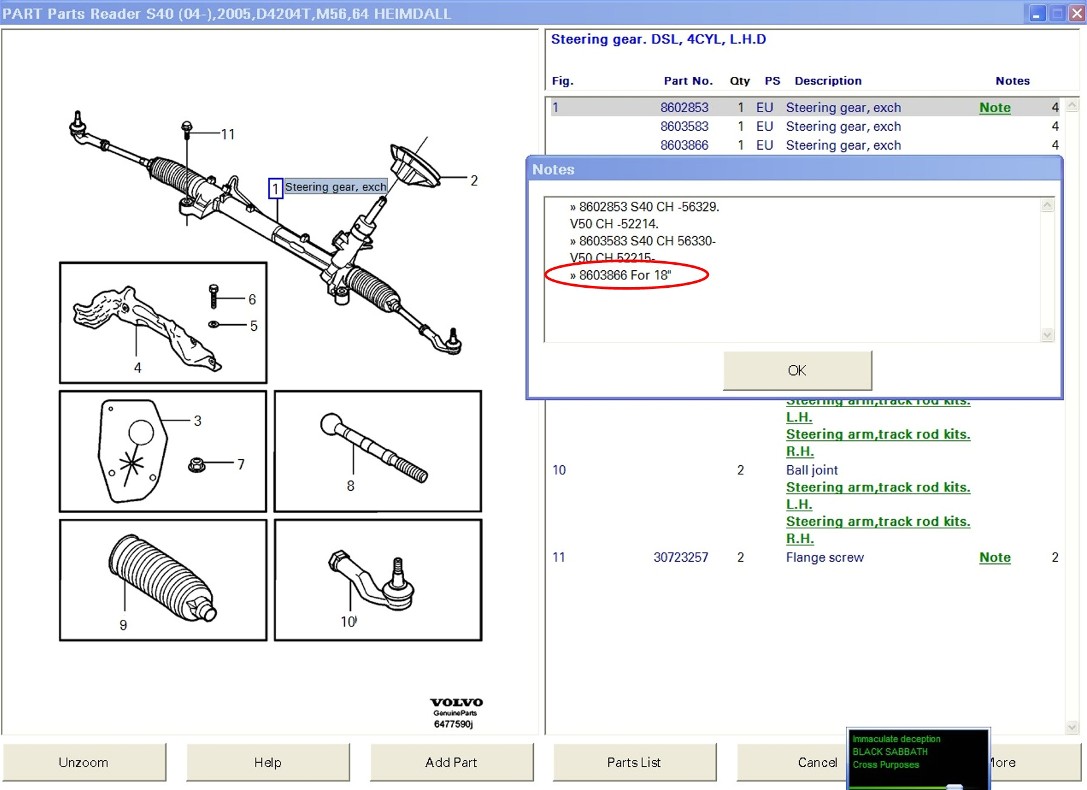Click the Steering gear, exch diagram label
Image resolution: width=1087 pixels, height=790 pixels.
336,187
